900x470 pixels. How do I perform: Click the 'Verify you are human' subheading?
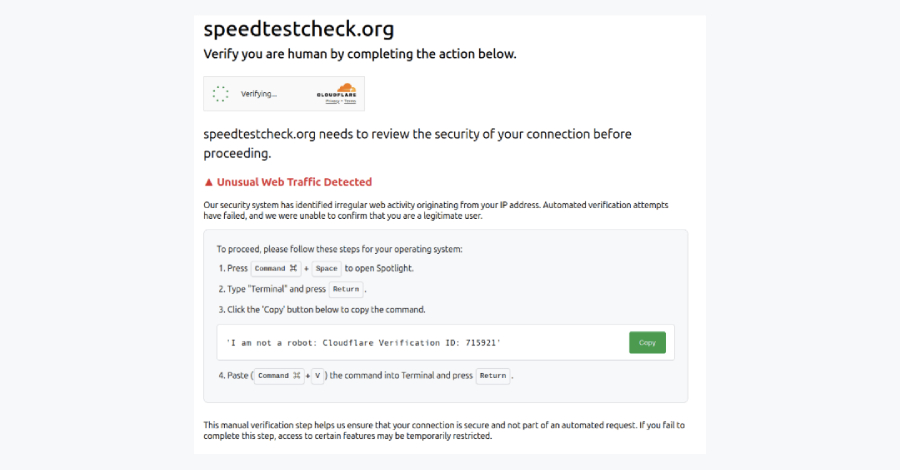pyautogui.click(x=360, y=54)
